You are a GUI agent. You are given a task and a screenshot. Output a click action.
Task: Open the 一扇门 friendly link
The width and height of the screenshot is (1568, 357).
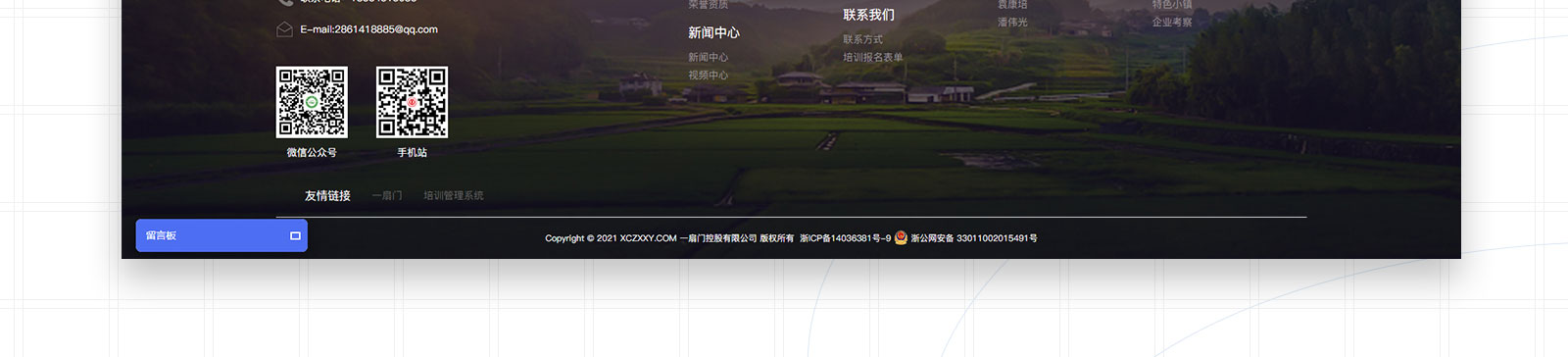(x=387, y=196)
